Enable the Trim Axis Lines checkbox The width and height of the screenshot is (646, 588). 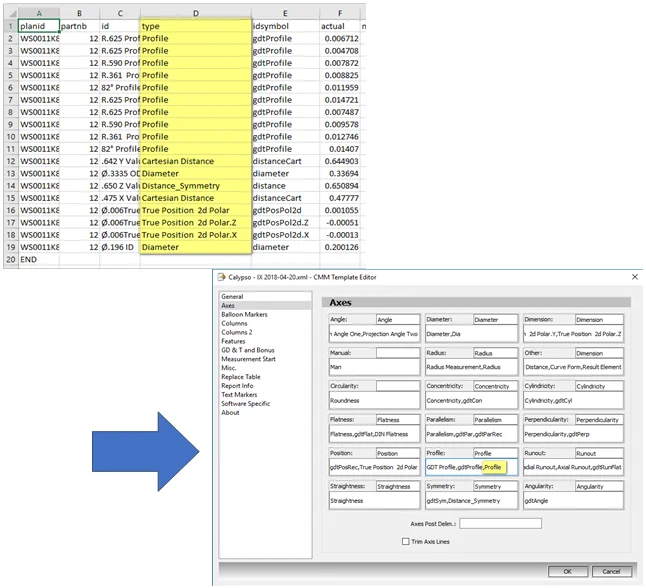coord(404,541)
